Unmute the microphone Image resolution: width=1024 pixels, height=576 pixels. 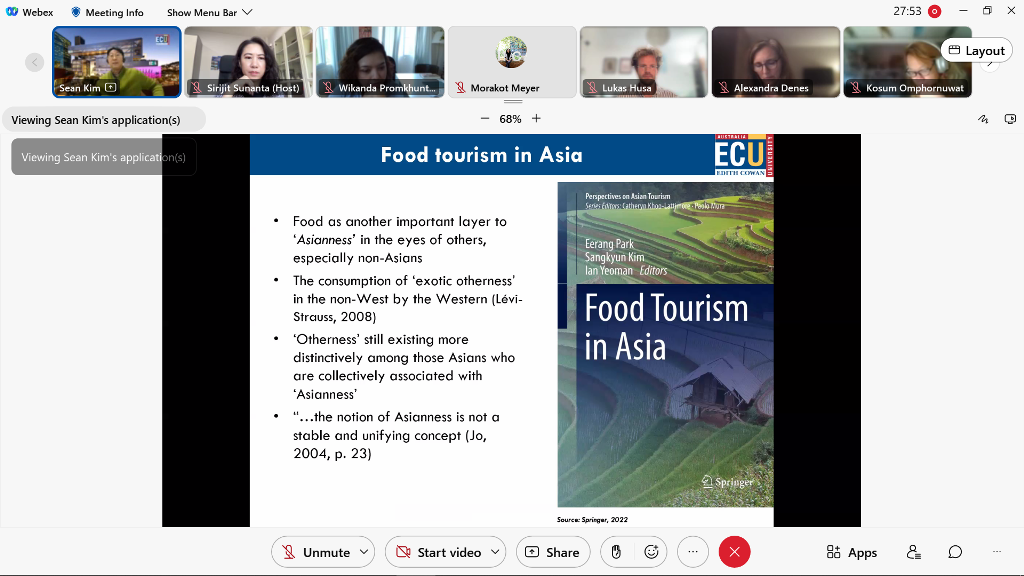pos(315,552)
